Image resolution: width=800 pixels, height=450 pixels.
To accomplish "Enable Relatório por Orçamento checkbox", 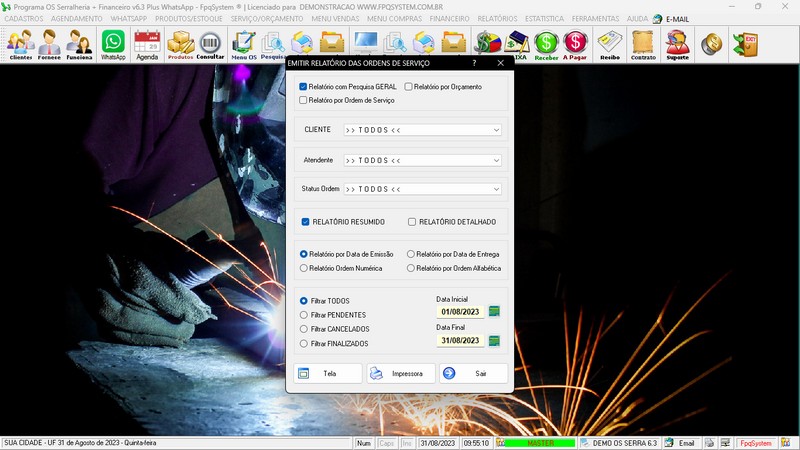I will (408, 87).
